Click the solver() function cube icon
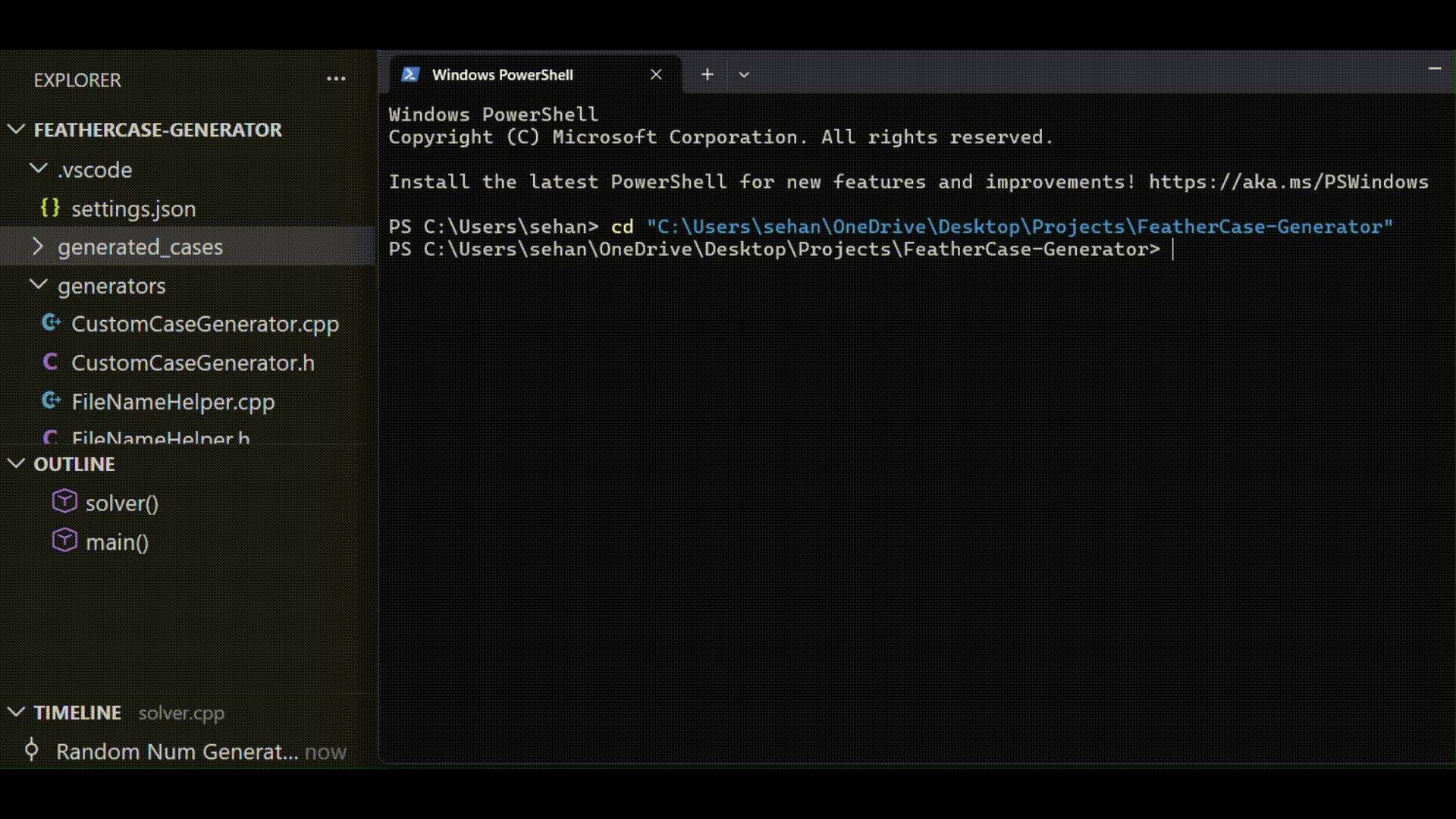The width and height of the screenshot is (1456, 819). click(64, 501)
